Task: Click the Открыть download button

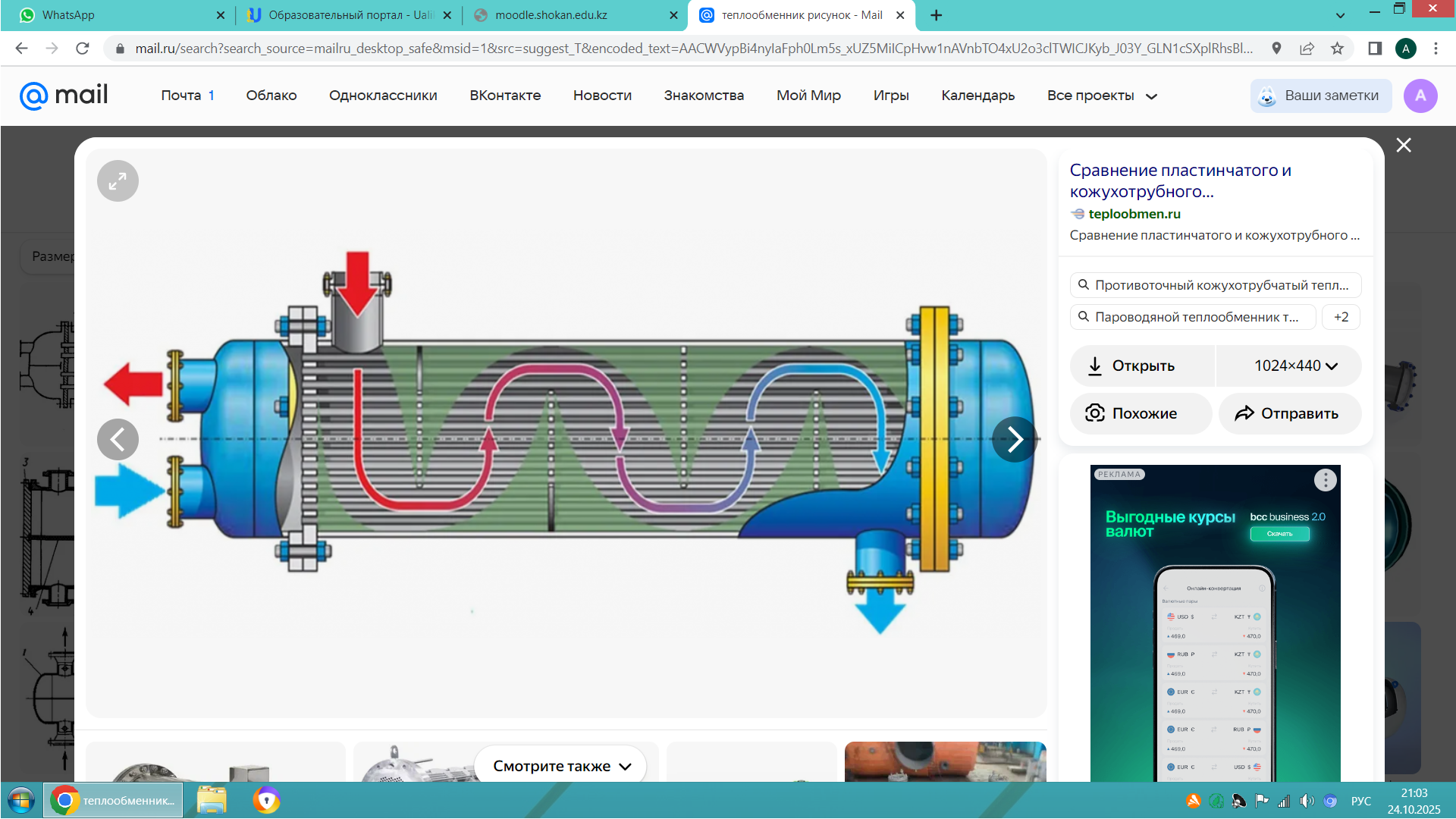Action: (x=1142, y=366)
